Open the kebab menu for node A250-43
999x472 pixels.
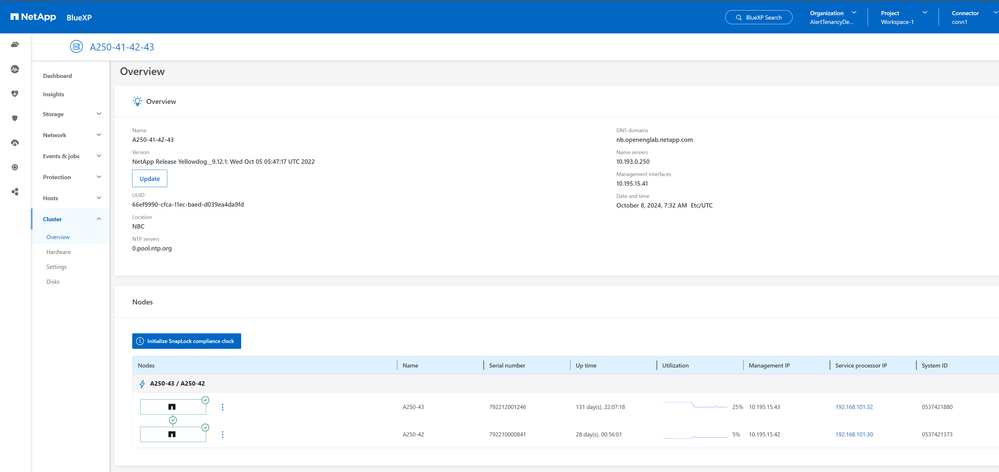click(222, 407)
